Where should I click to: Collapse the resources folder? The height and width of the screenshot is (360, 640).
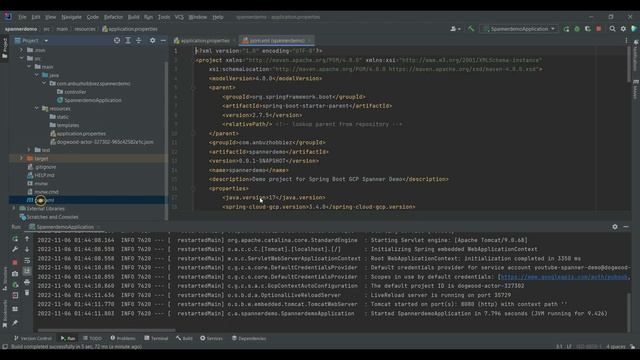pyautogui.click(x=36, y=108)
